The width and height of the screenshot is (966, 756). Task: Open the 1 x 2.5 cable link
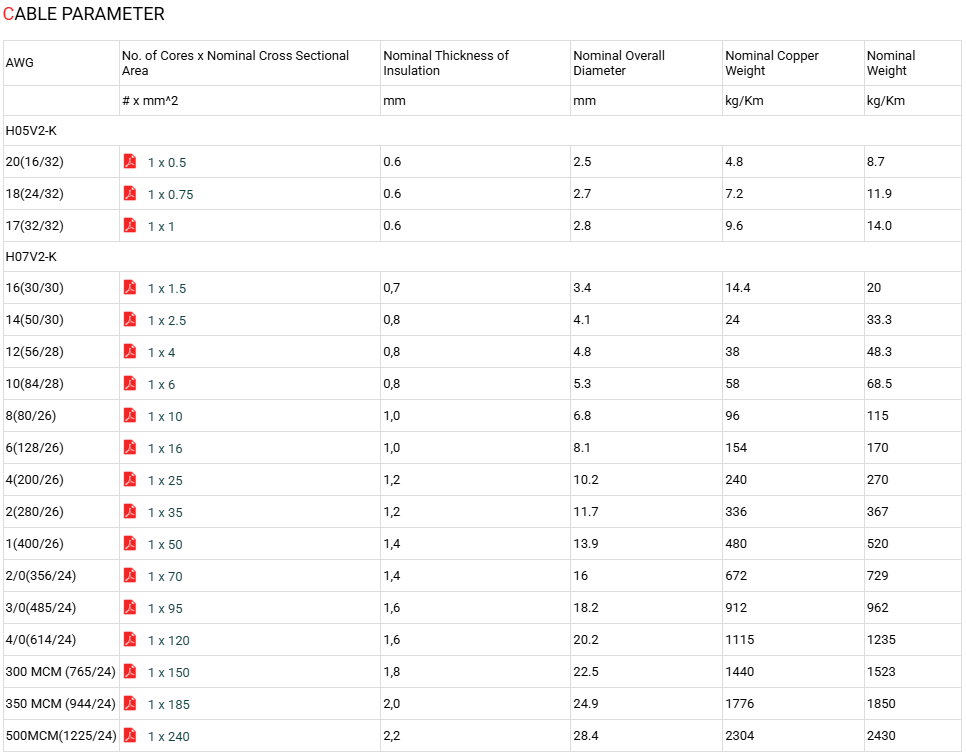coord(167,320)
